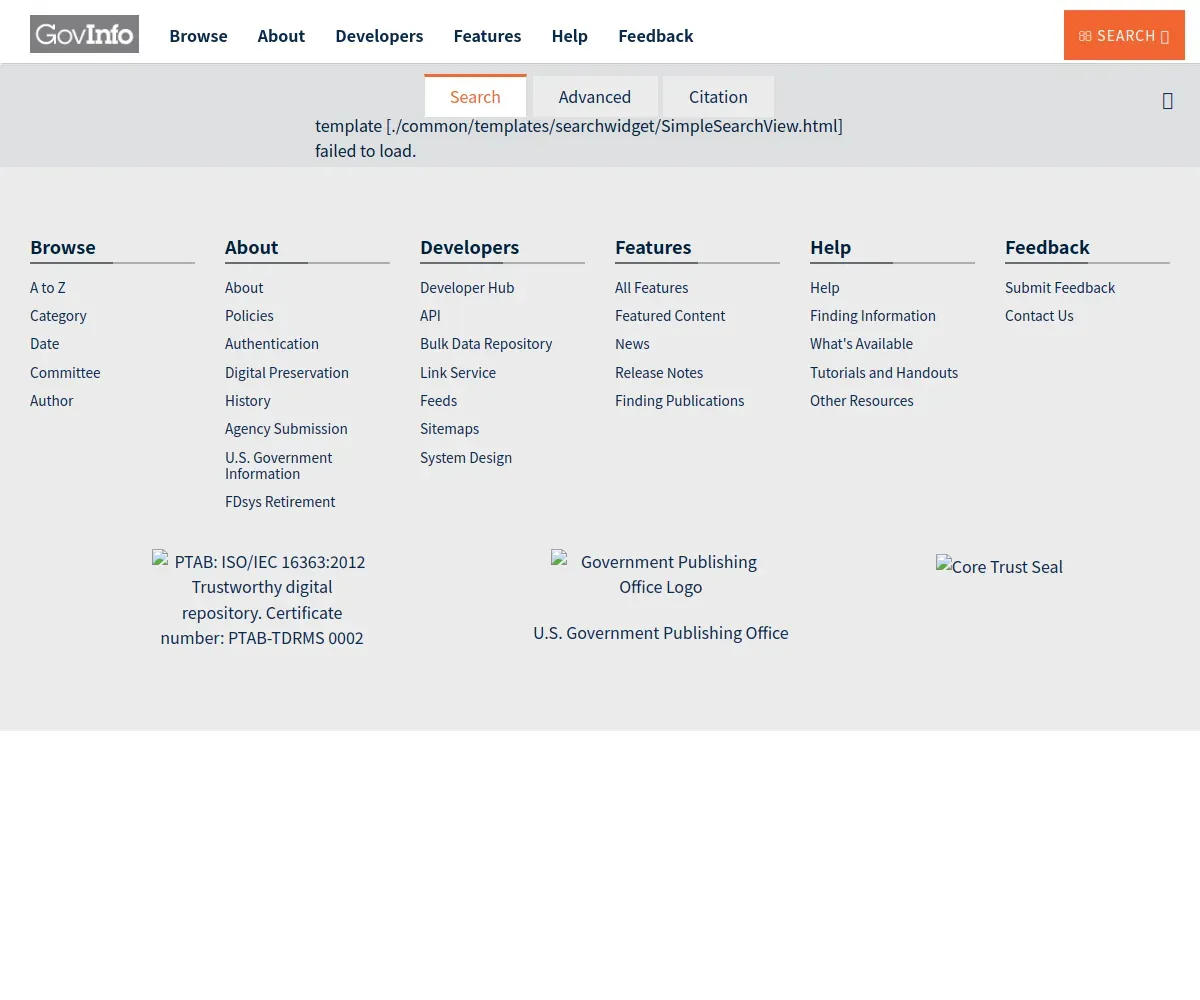
Task: Browse by Category link
Action: 58,316
